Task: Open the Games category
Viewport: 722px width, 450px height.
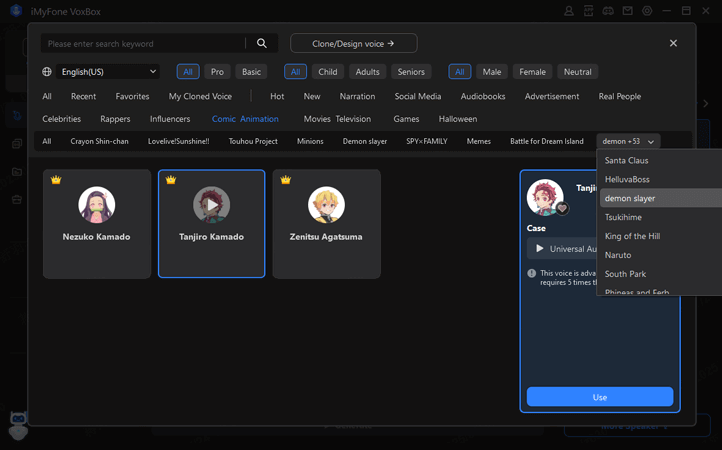Action: click(406, 119)
